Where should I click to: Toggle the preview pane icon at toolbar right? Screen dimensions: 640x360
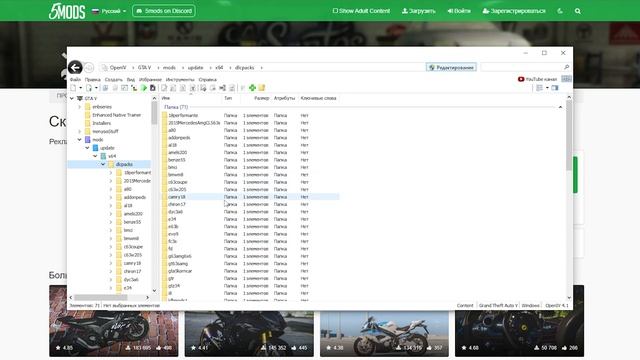555,88
